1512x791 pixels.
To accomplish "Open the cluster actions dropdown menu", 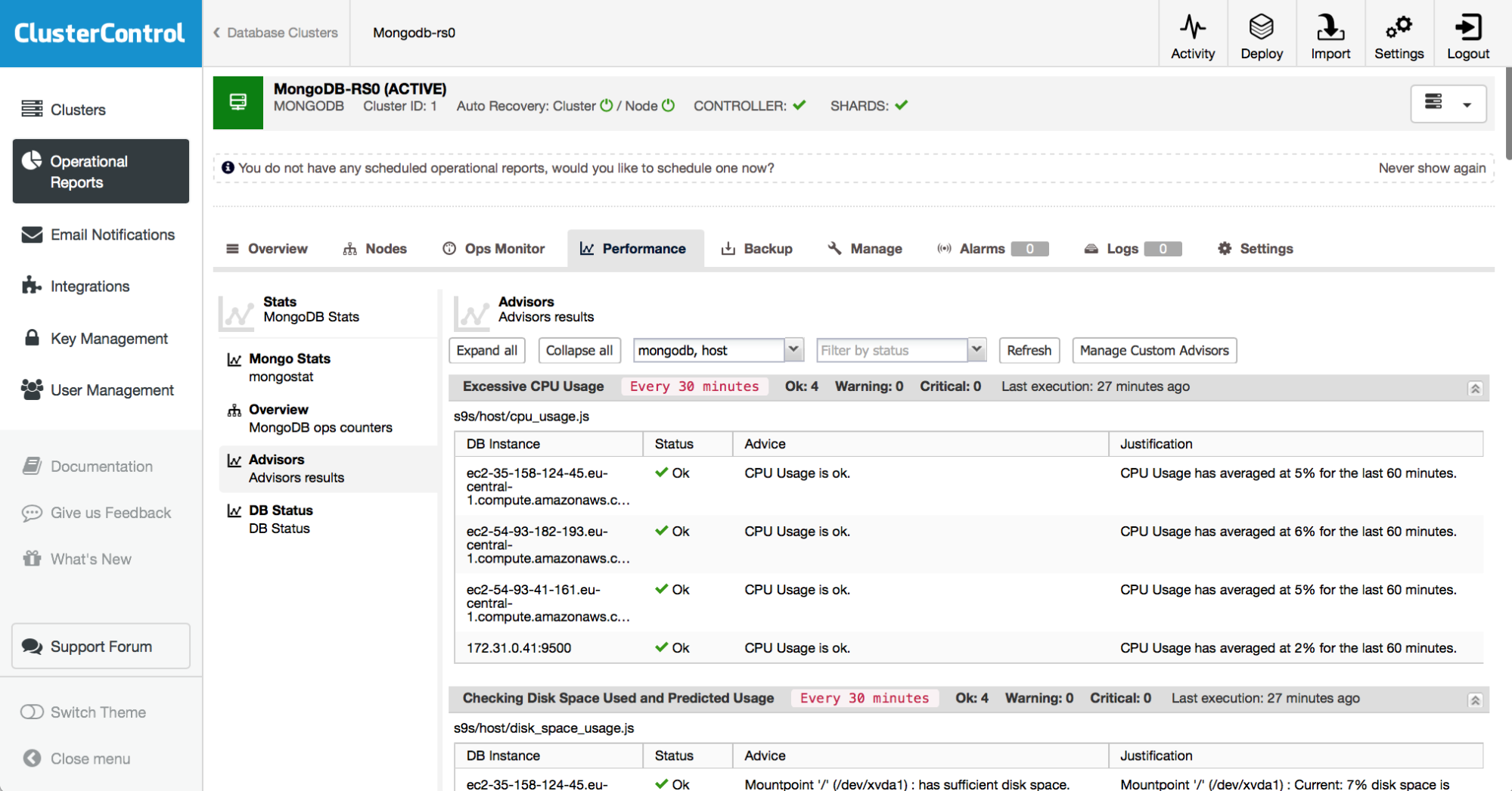I will coord(1448,104).
